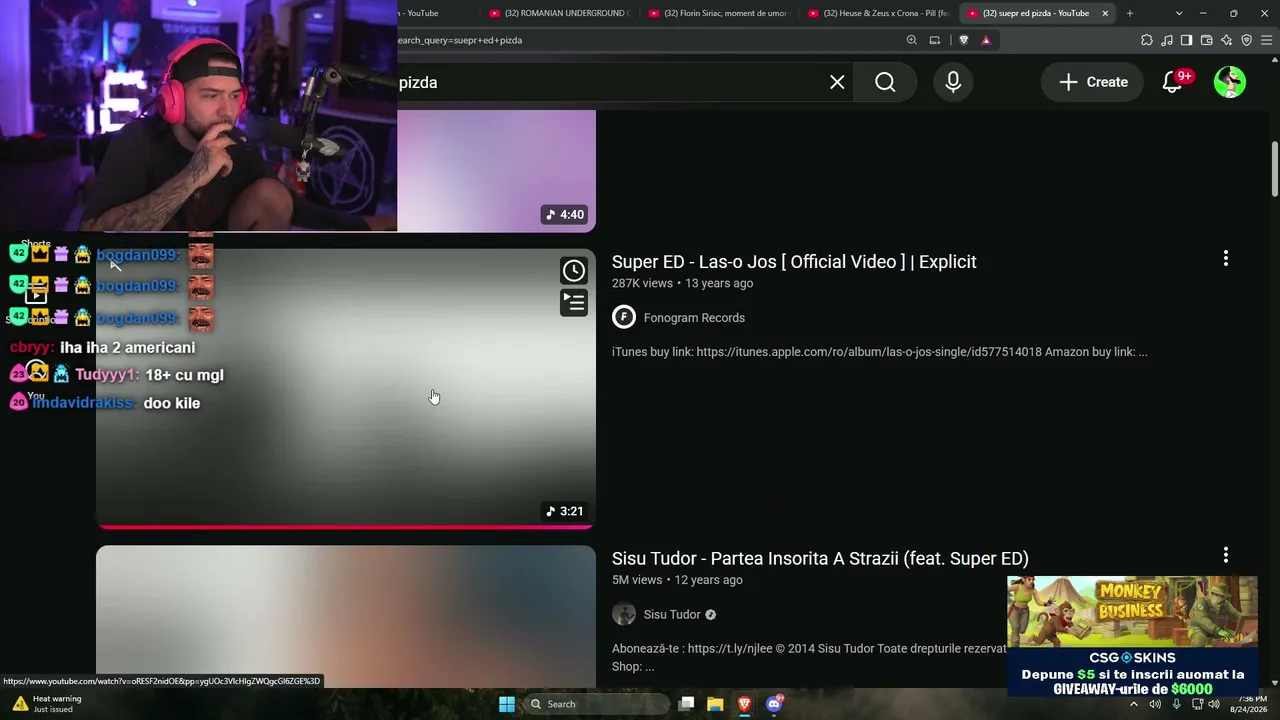The width and height of the screenshot is (1280, 720).
Task: Click the zoom magnifier icon in address bar
Action: 912,40
